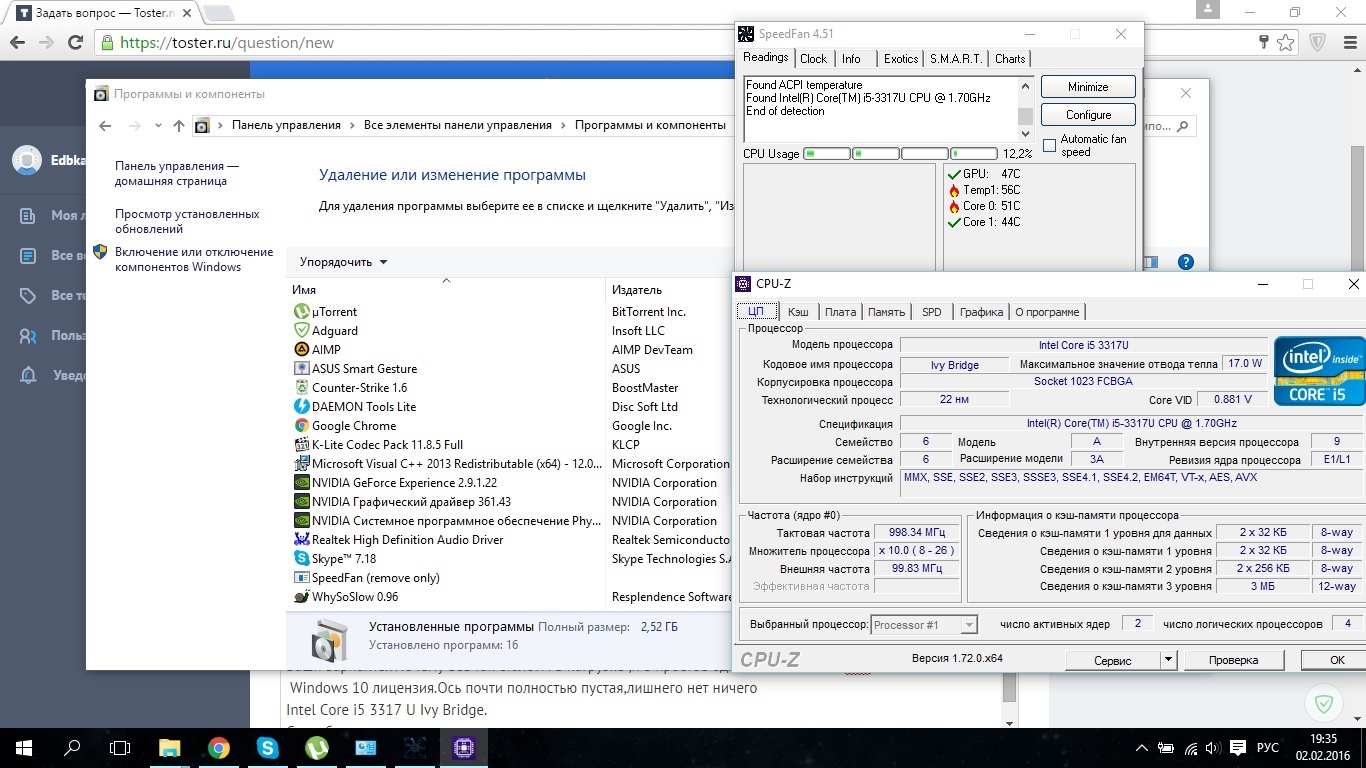Click the Adguard shield icon in list
The image size is (1366, 768).
pyautogui.click(x=302, y=331)
